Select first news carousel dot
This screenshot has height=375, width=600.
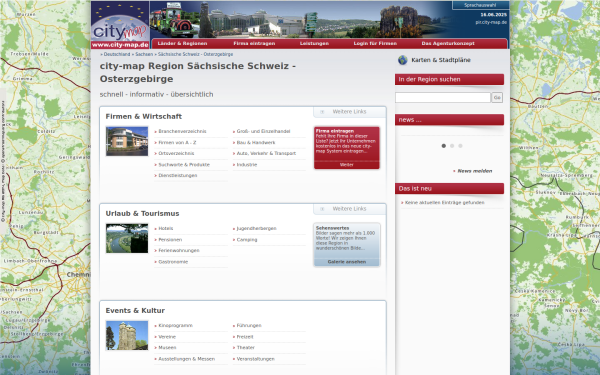(443, 146)
